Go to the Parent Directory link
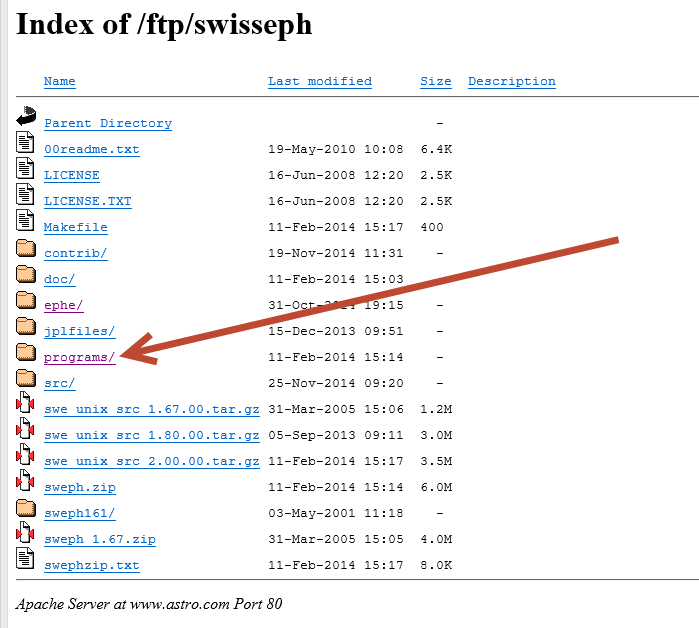 click(107, 124)
